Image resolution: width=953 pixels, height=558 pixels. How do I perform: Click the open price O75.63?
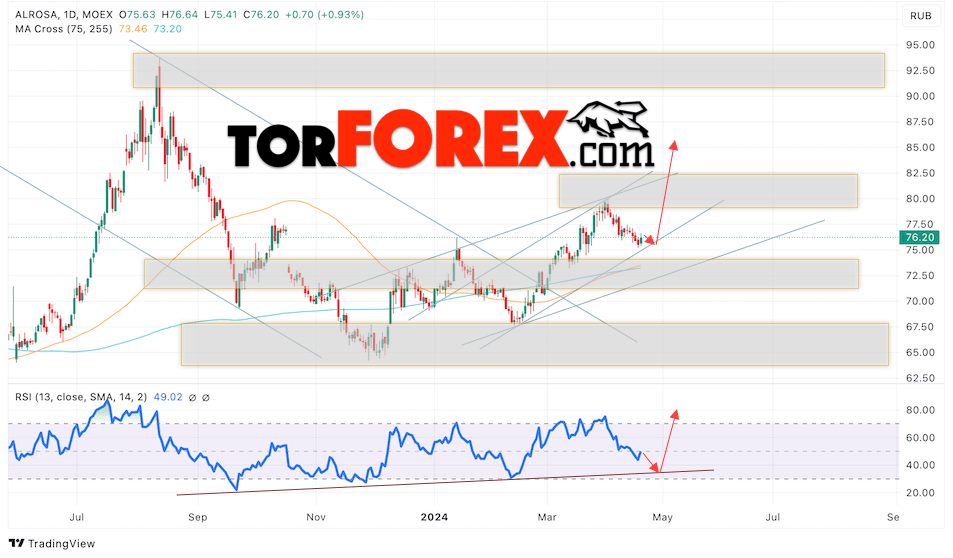click(x=137, y=15)
